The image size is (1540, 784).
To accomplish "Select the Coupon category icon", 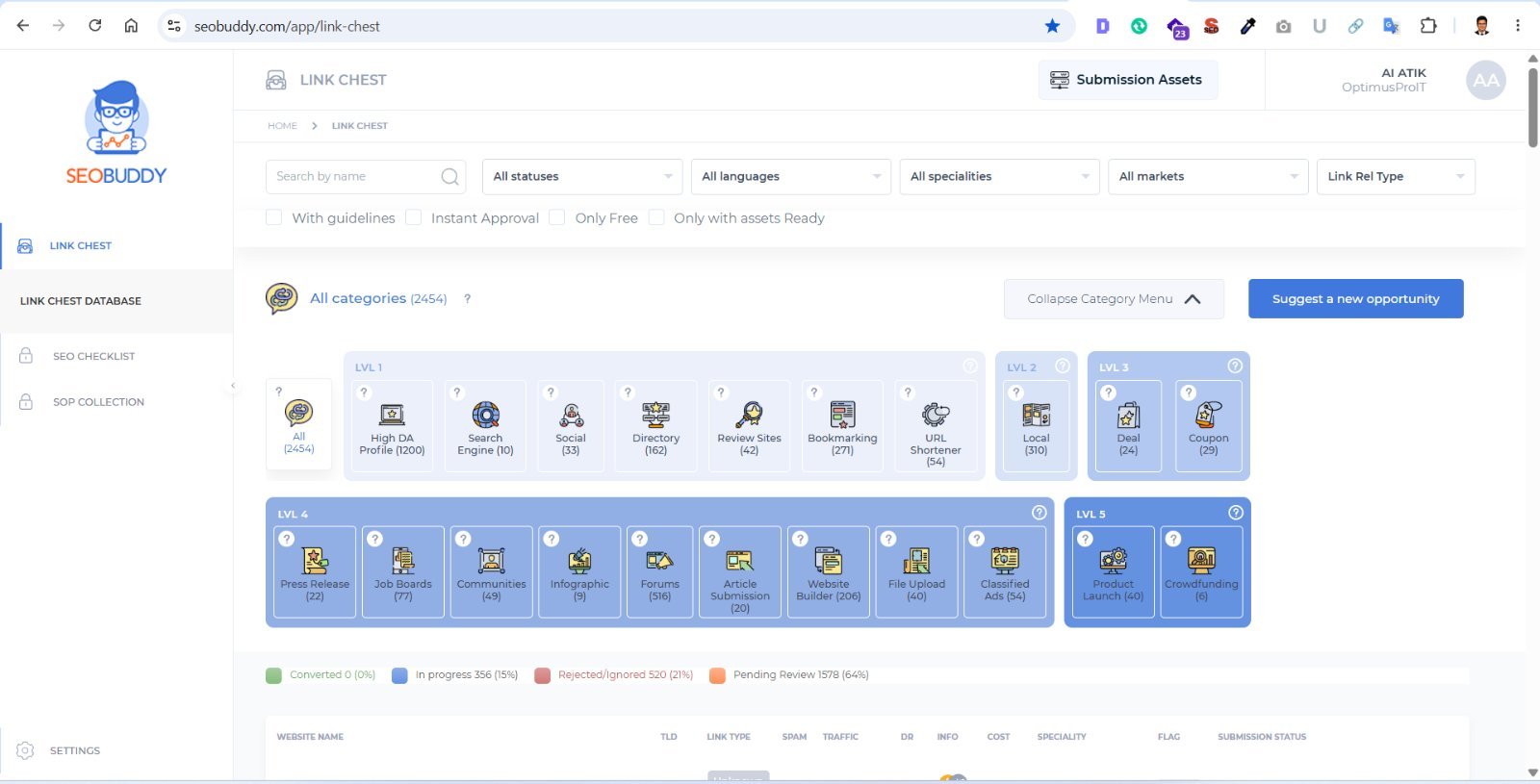I will (x=1209, y=415).
